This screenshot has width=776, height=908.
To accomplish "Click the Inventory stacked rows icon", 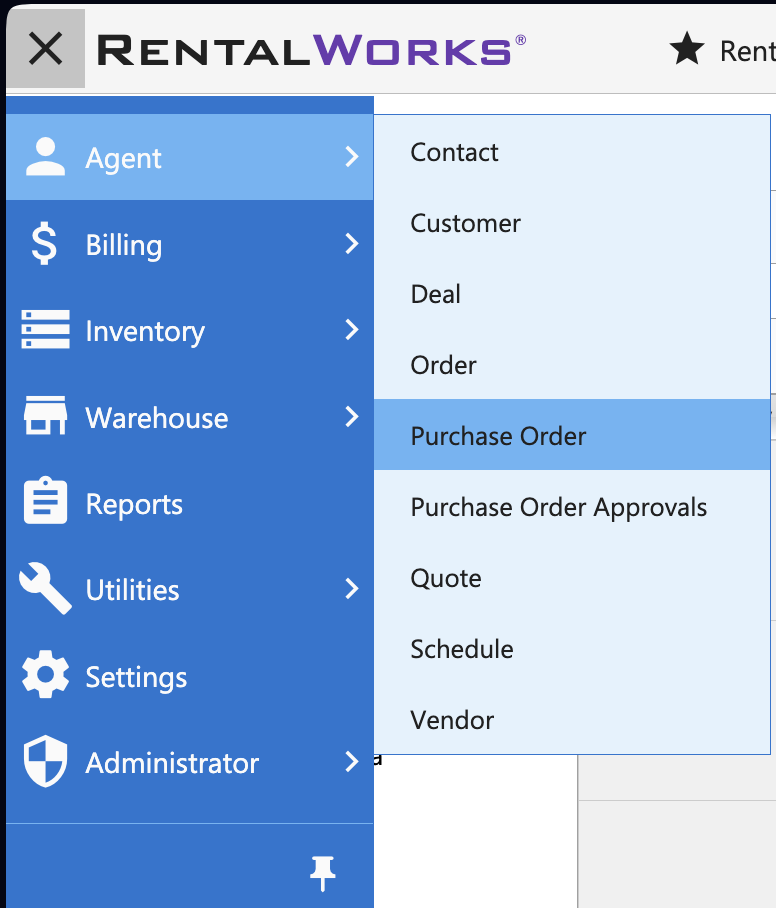I will pyautogui.click(x=46, y=329).
